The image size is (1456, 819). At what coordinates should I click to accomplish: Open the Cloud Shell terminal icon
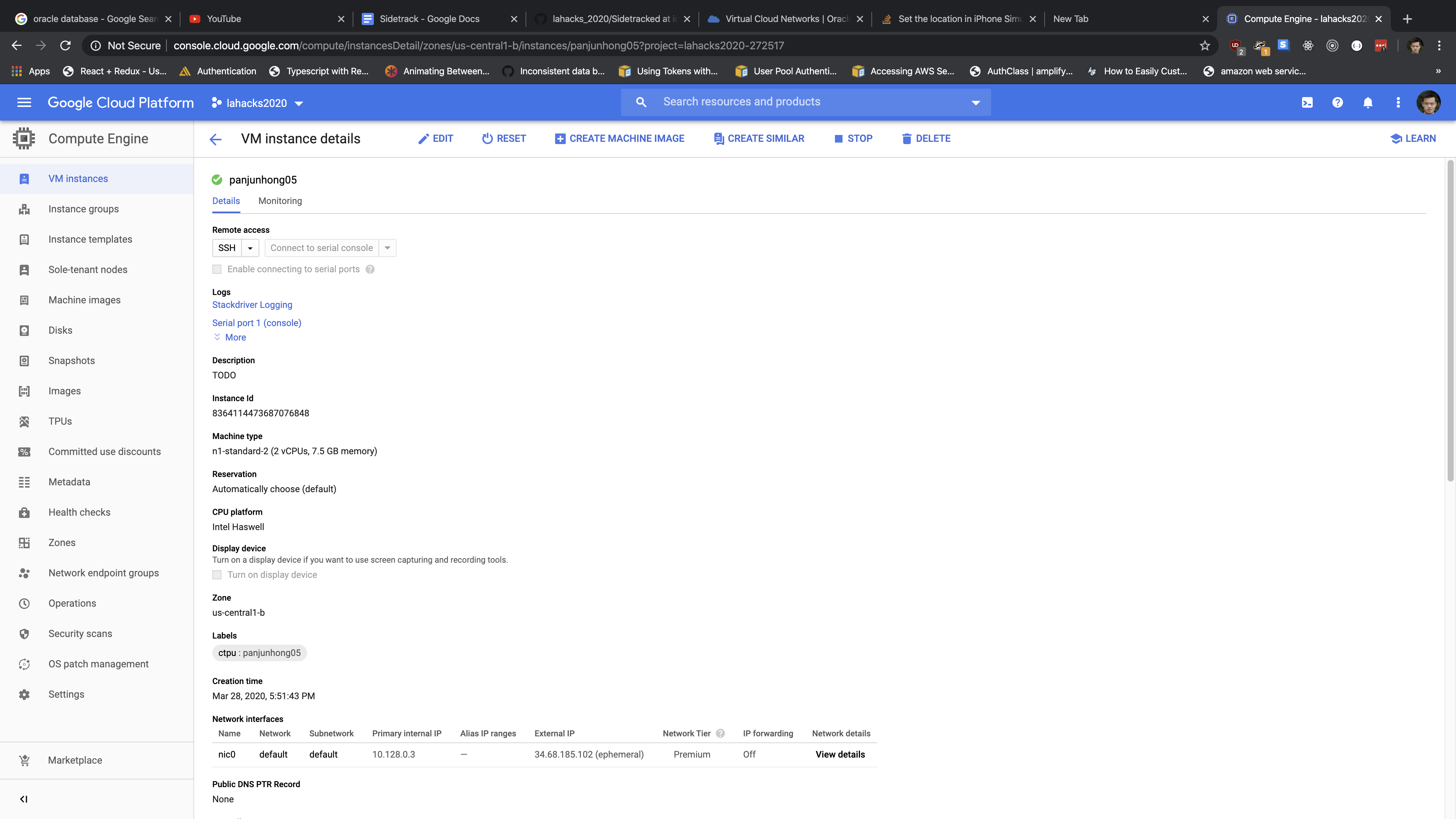click(1307, 102)
